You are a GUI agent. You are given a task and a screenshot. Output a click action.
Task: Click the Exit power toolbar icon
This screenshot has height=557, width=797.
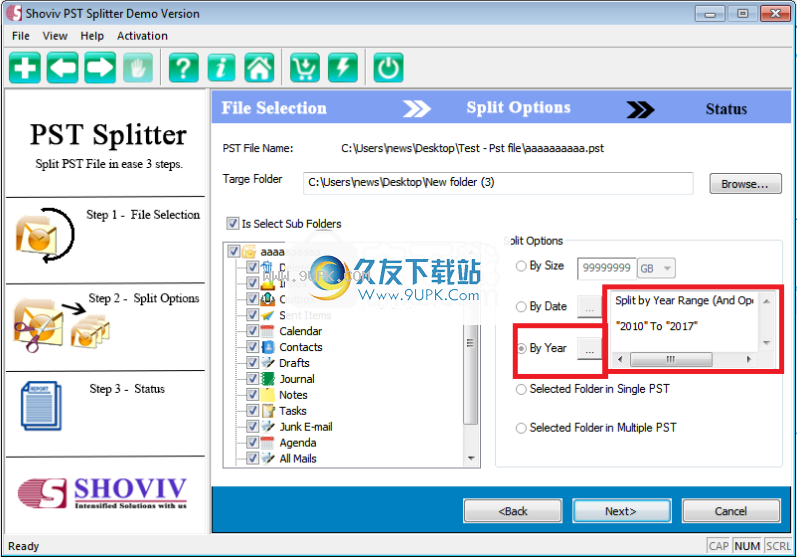pyautogui.click(x=388, y=67)
